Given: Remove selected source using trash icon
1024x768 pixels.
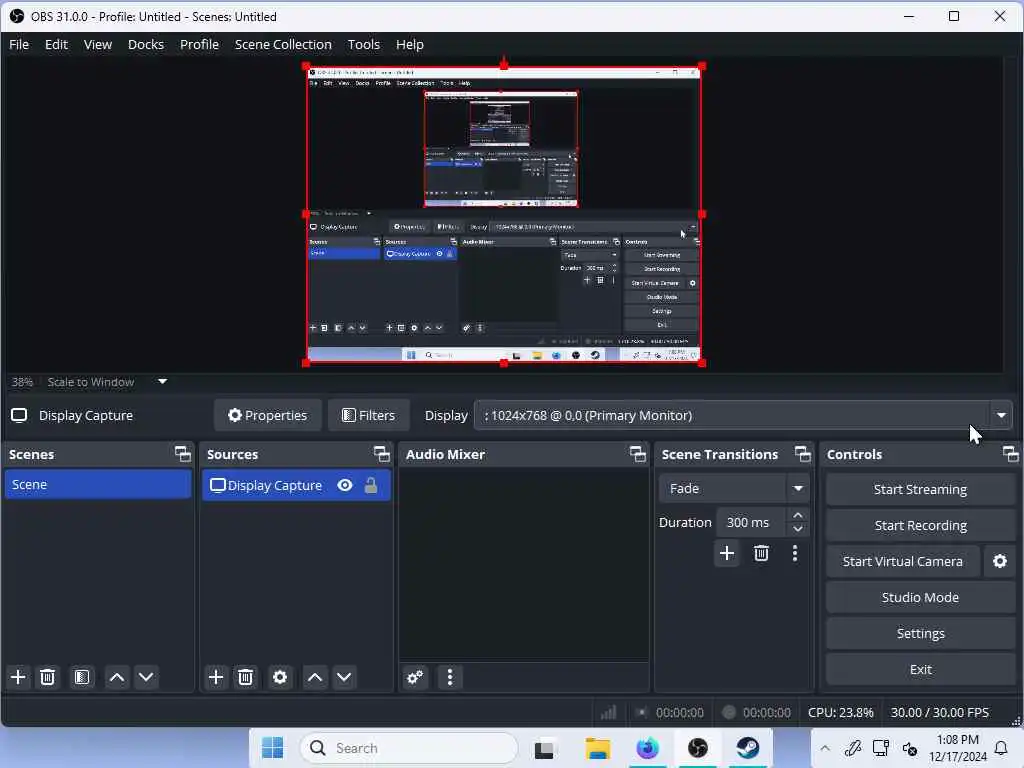Looking at the screenshot, I should click(x=246, y=677).
